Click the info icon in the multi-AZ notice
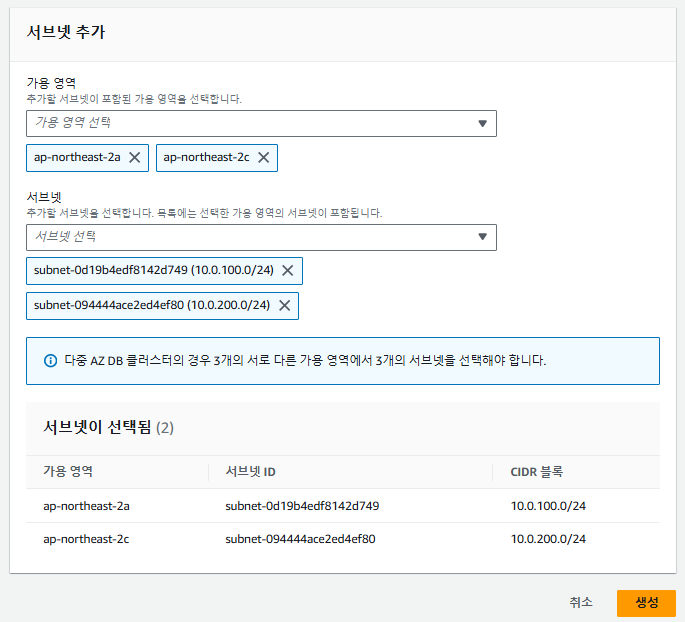Viewport: 685px width, 622px height. pyautogui.click(x=51, y=361)
